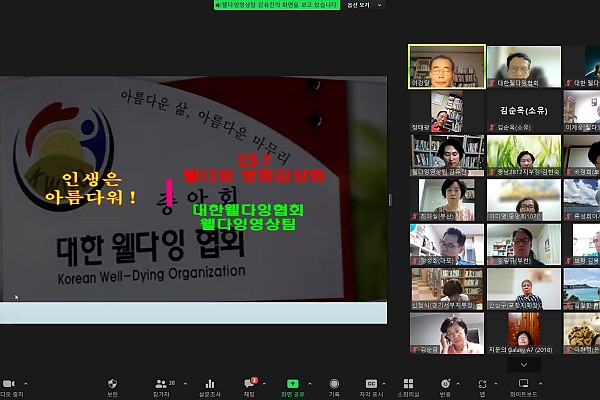Select the cookies picture participant tile
Viewport: 600px width, 400px height.
point(582,333)
